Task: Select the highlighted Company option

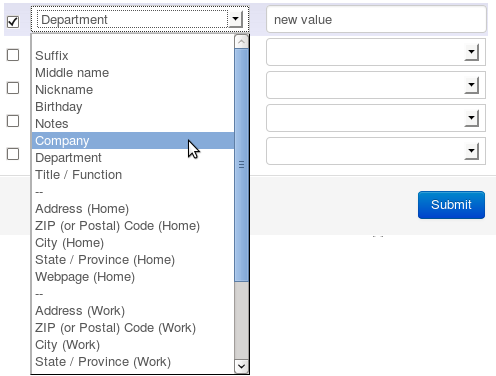Action: pos(133,141)
